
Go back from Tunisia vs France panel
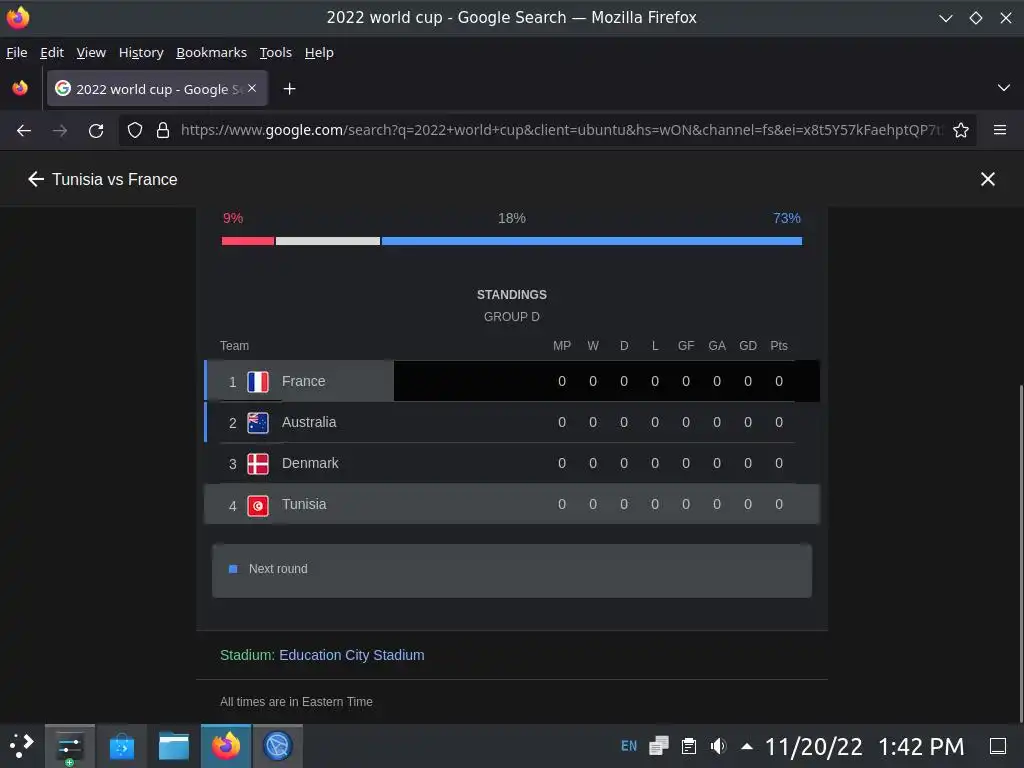point(36,179)
